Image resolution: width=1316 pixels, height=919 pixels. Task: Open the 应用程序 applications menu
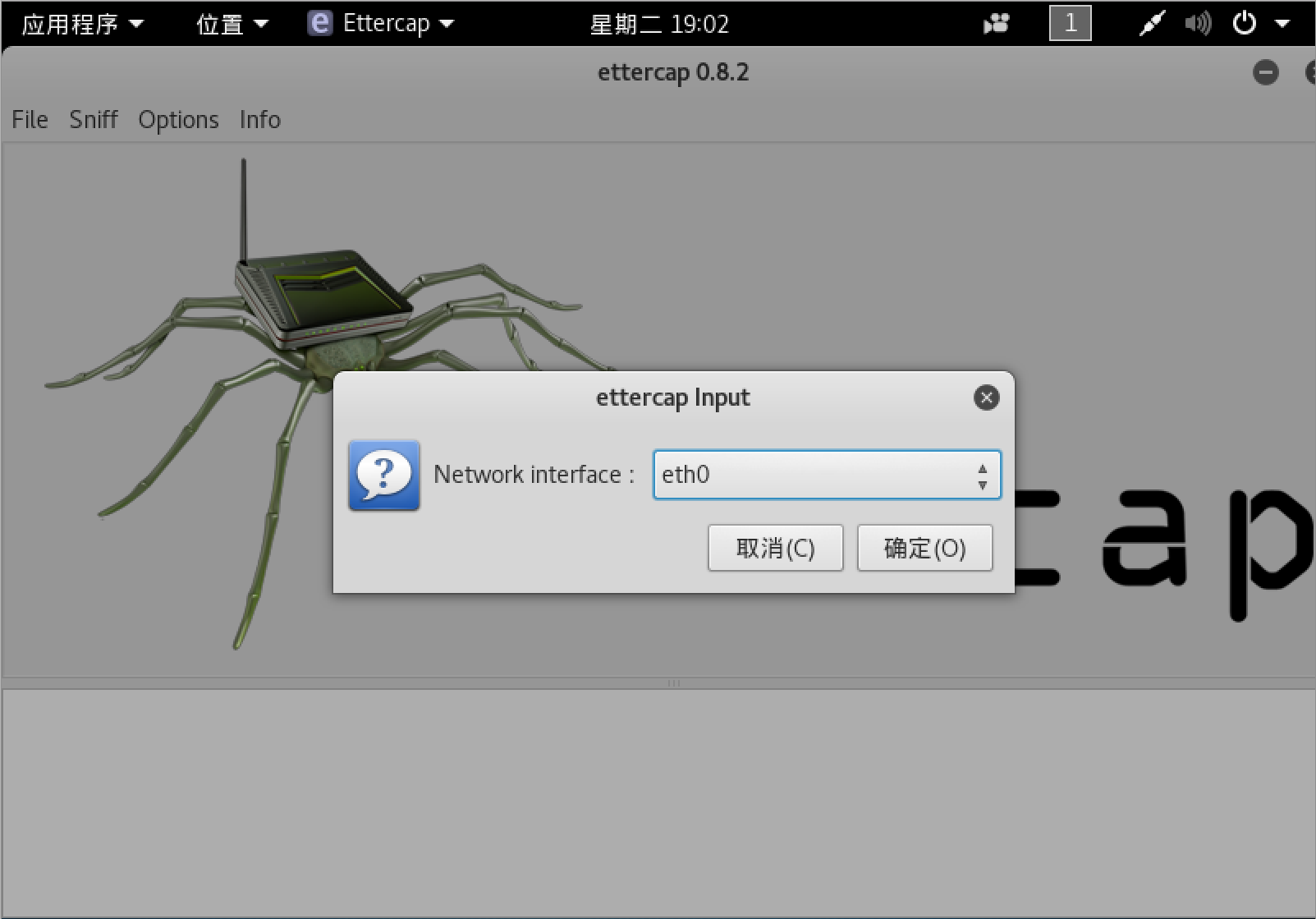click(x=82, y=24)
